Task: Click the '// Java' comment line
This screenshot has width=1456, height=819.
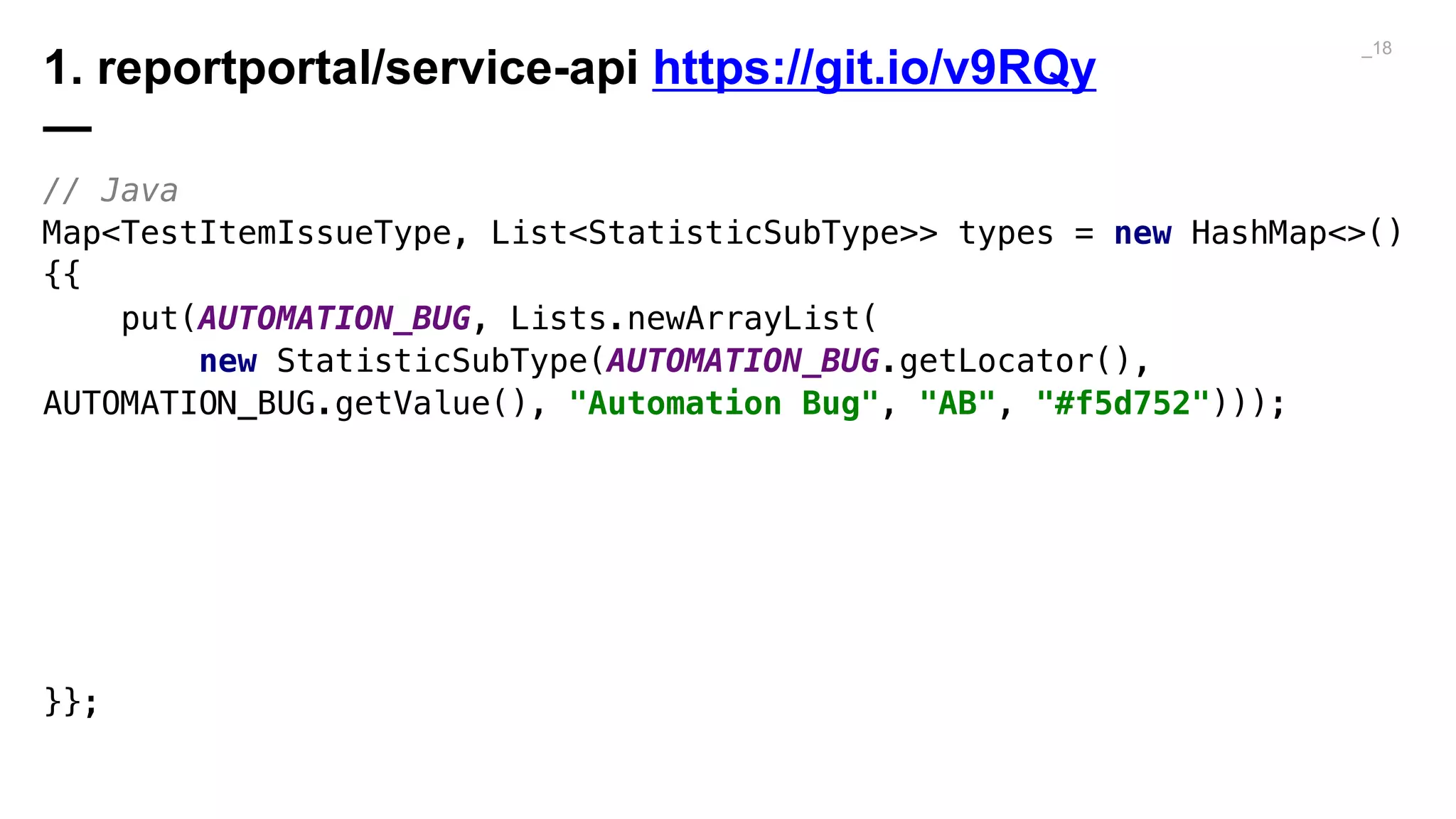Action: click(110, 191)
